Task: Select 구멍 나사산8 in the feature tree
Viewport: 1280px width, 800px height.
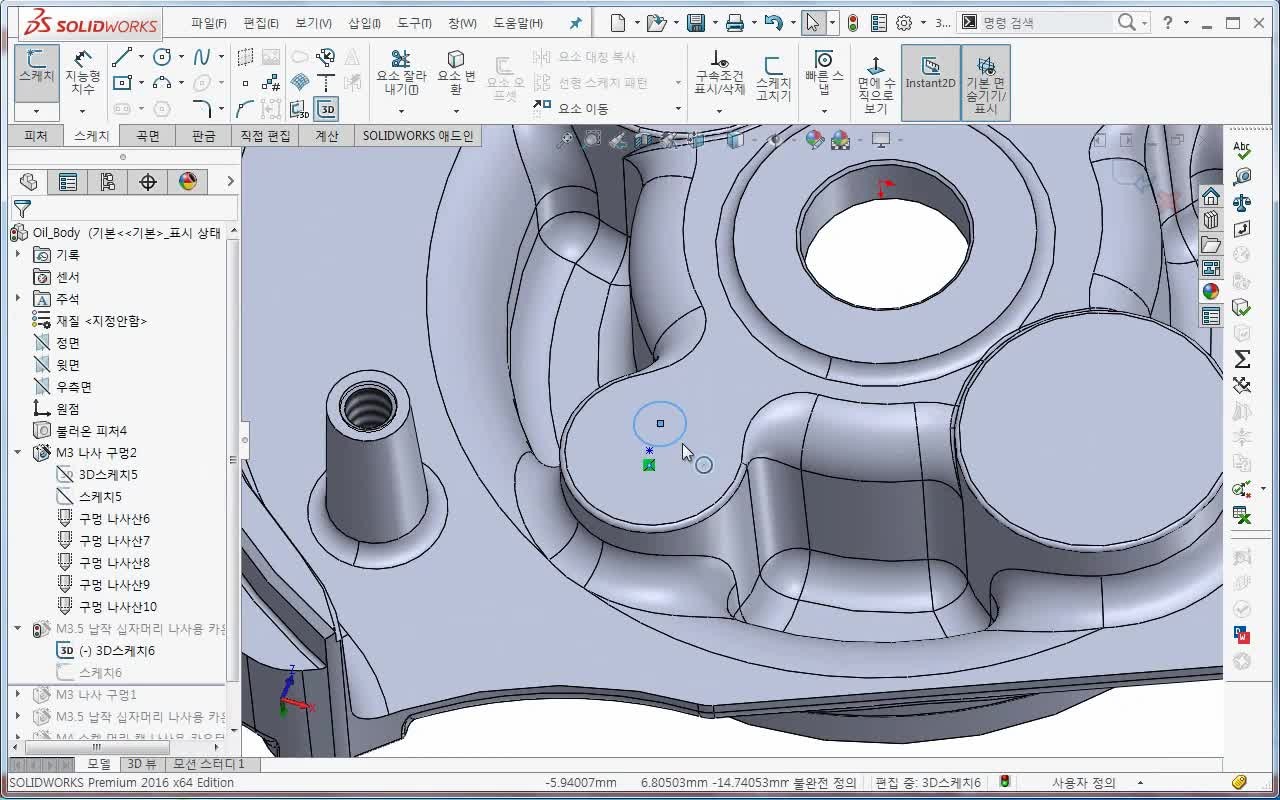Action: [114, 563]
